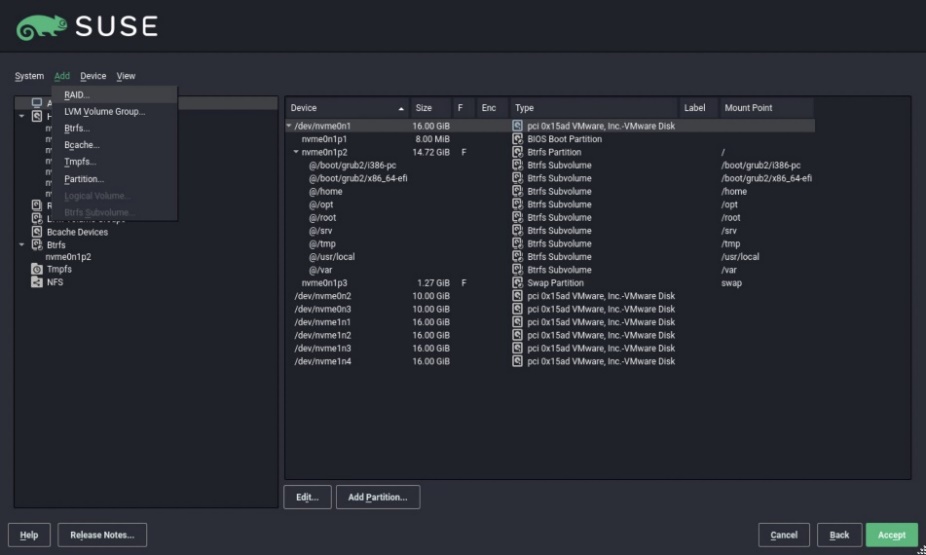
Task: Choose Btrfs... from the Add menu
Action: click(115, 128)
